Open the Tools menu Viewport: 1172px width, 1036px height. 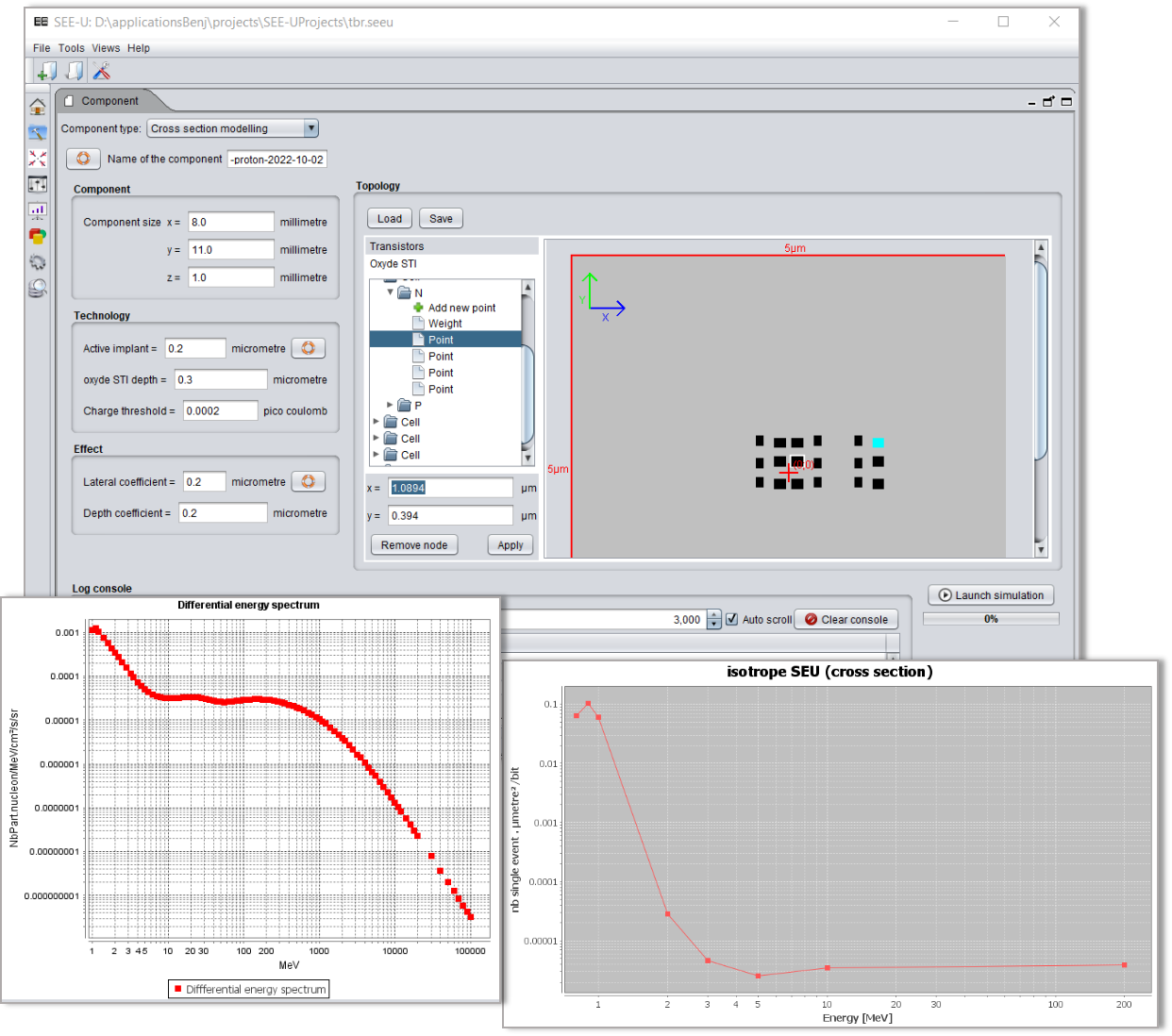pos(72,48)
